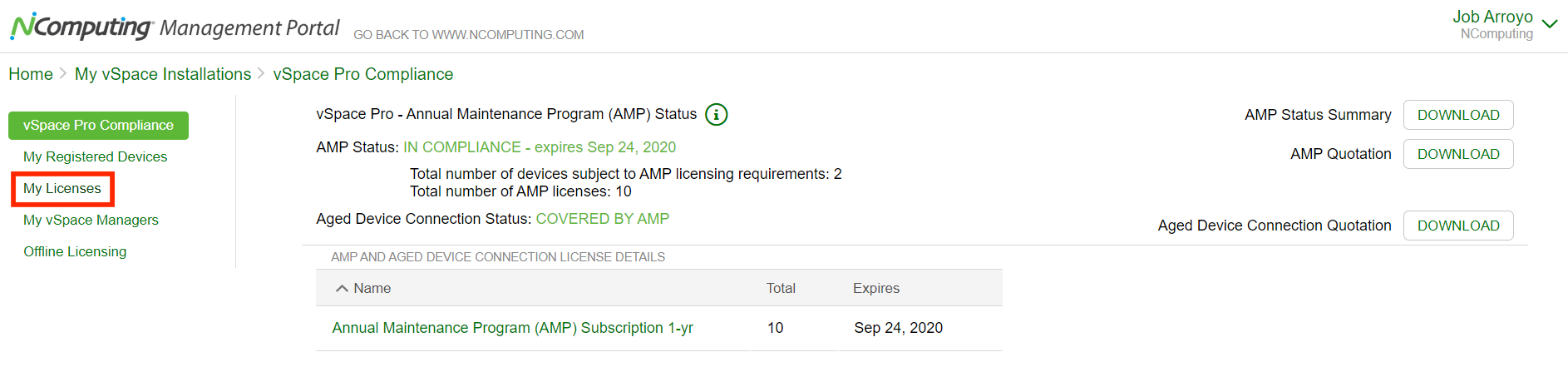1568x372 pixels.
Task: Click the Job Arroyo username
Action: (1492, 17)
